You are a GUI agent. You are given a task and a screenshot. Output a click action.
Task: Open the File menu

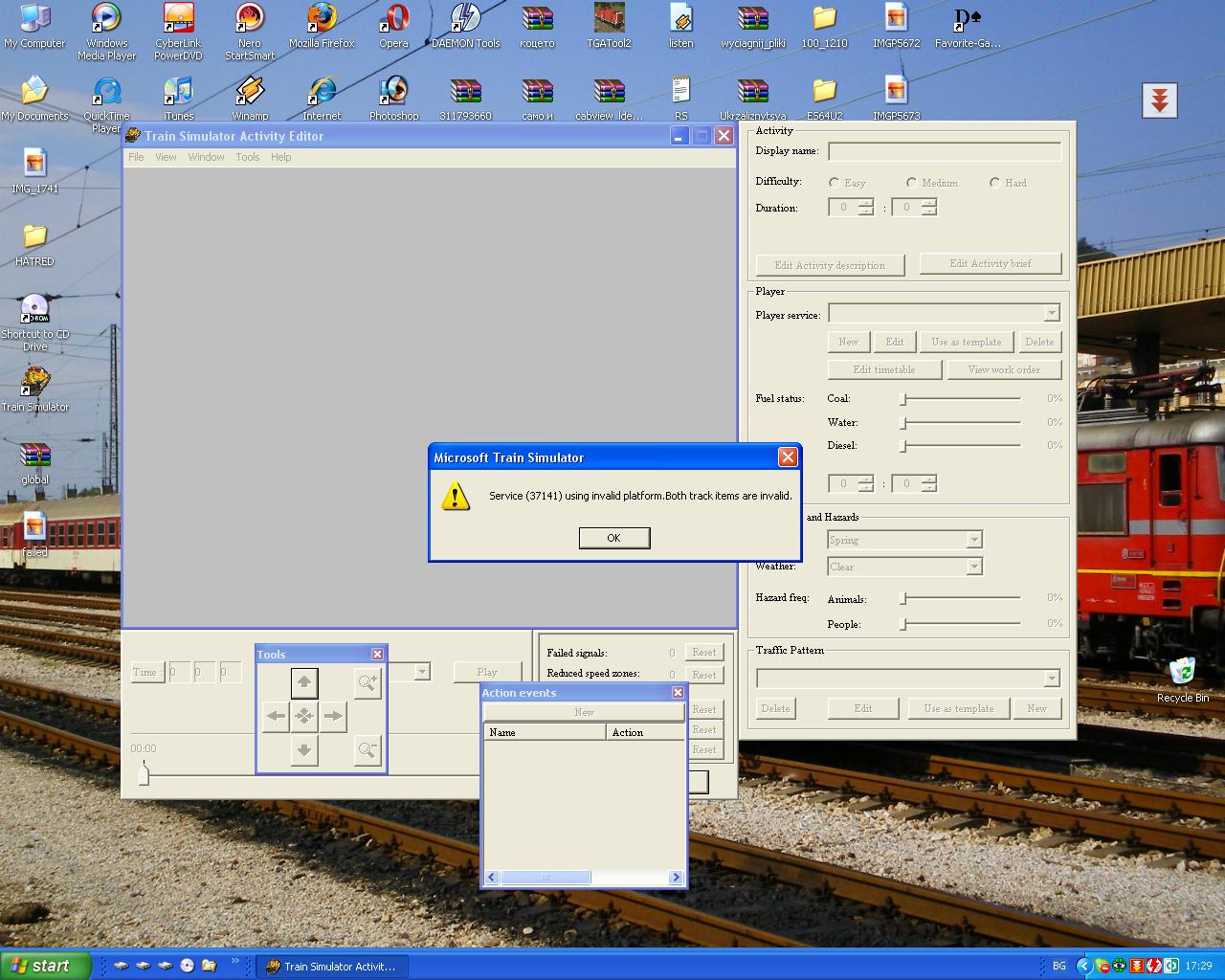coord(136,157)
